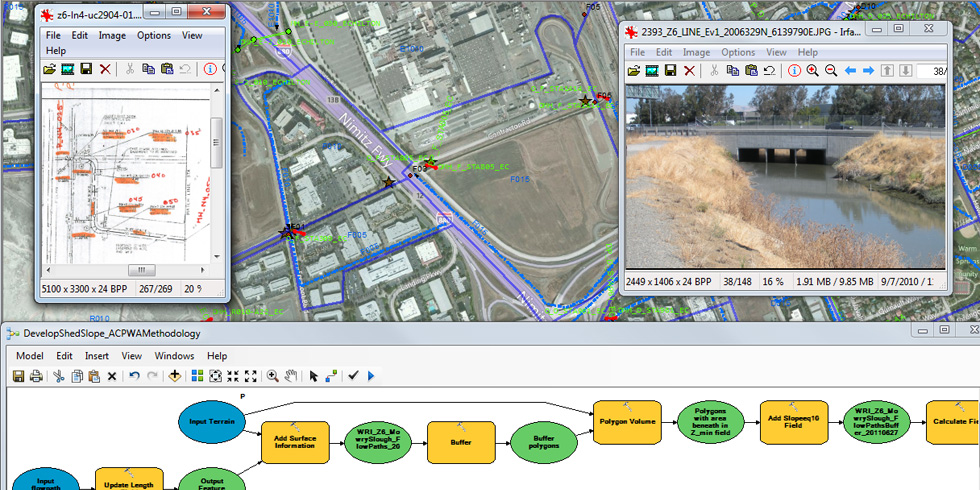
Task: Select the Input Terrain model variable
Action: (x=212, y=421)
